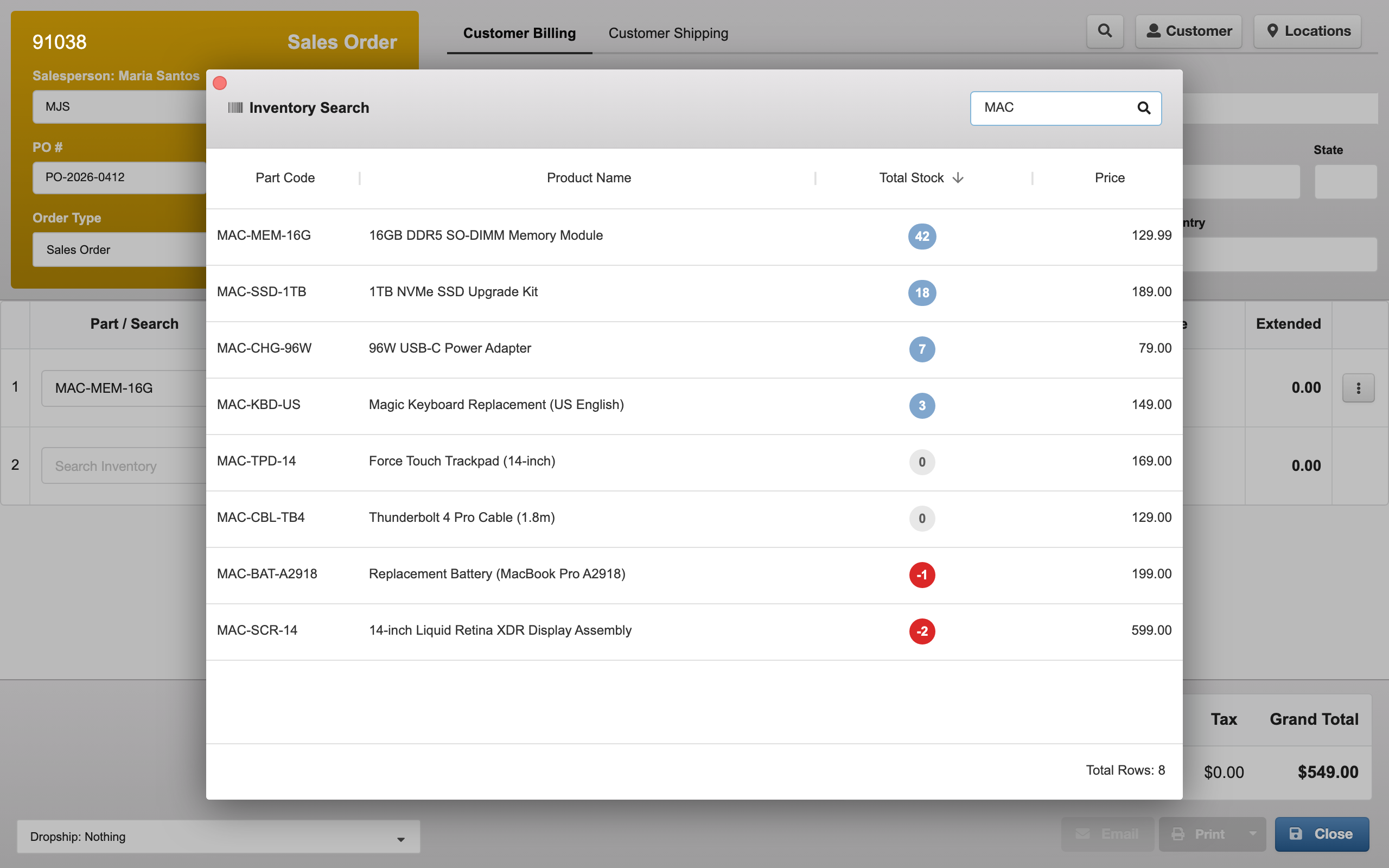The width and height of the screenshot is (1389, 868).
Task: Click the stock badge showing 18
Action: [x=922, y=292]
